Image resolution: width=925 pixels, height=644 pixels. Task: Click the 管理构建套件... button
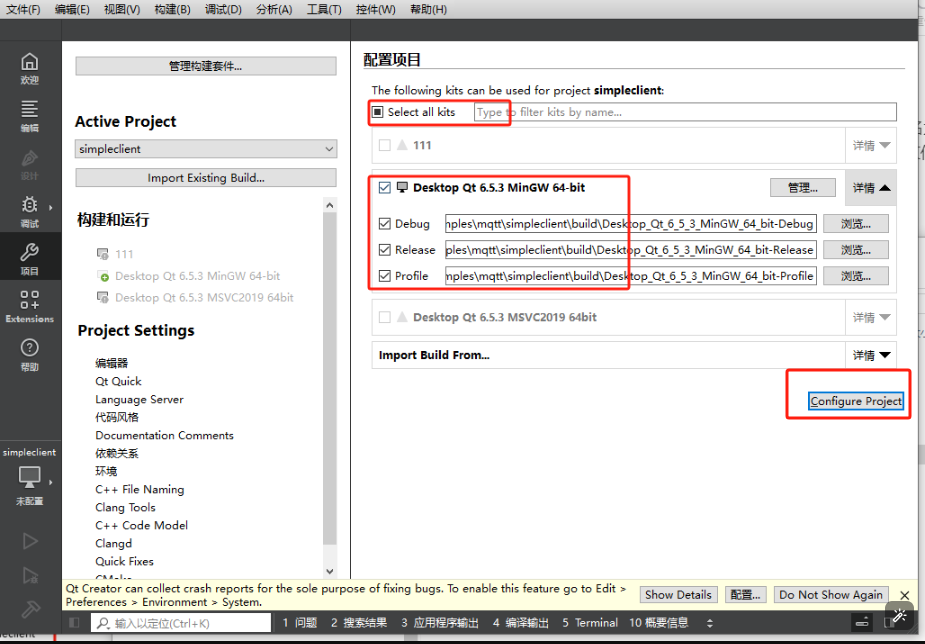[206, 66]
